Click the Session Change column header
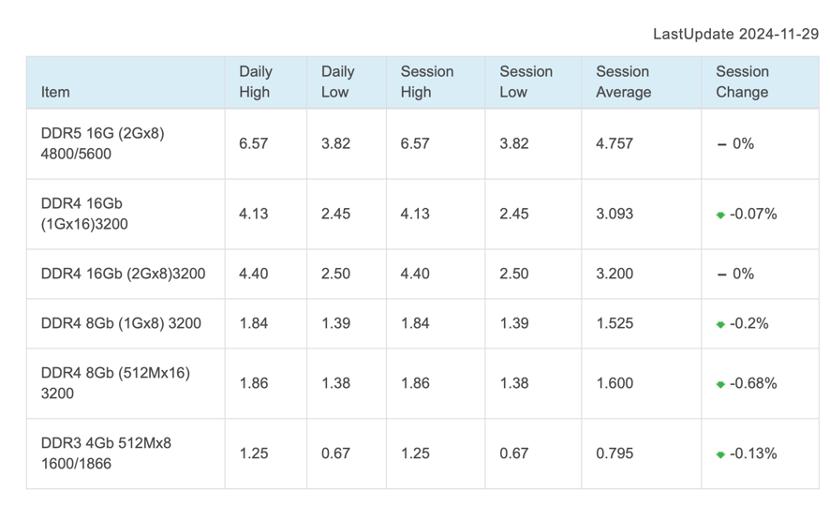The height and width of the screenshot is (506, 830). (742, 82)
